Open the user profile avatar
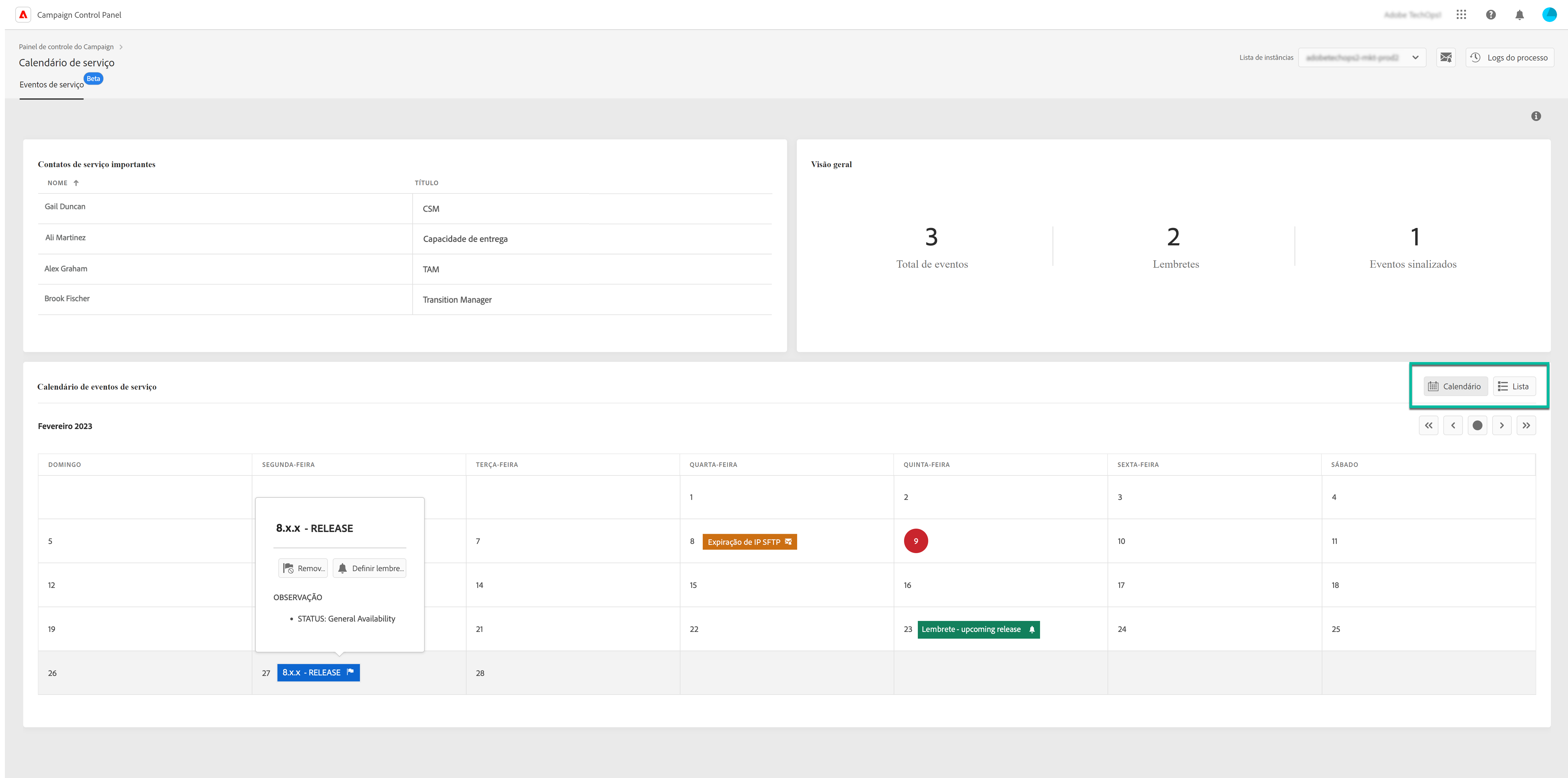Screen dimensions: 1568x778 click(1549, 15)
